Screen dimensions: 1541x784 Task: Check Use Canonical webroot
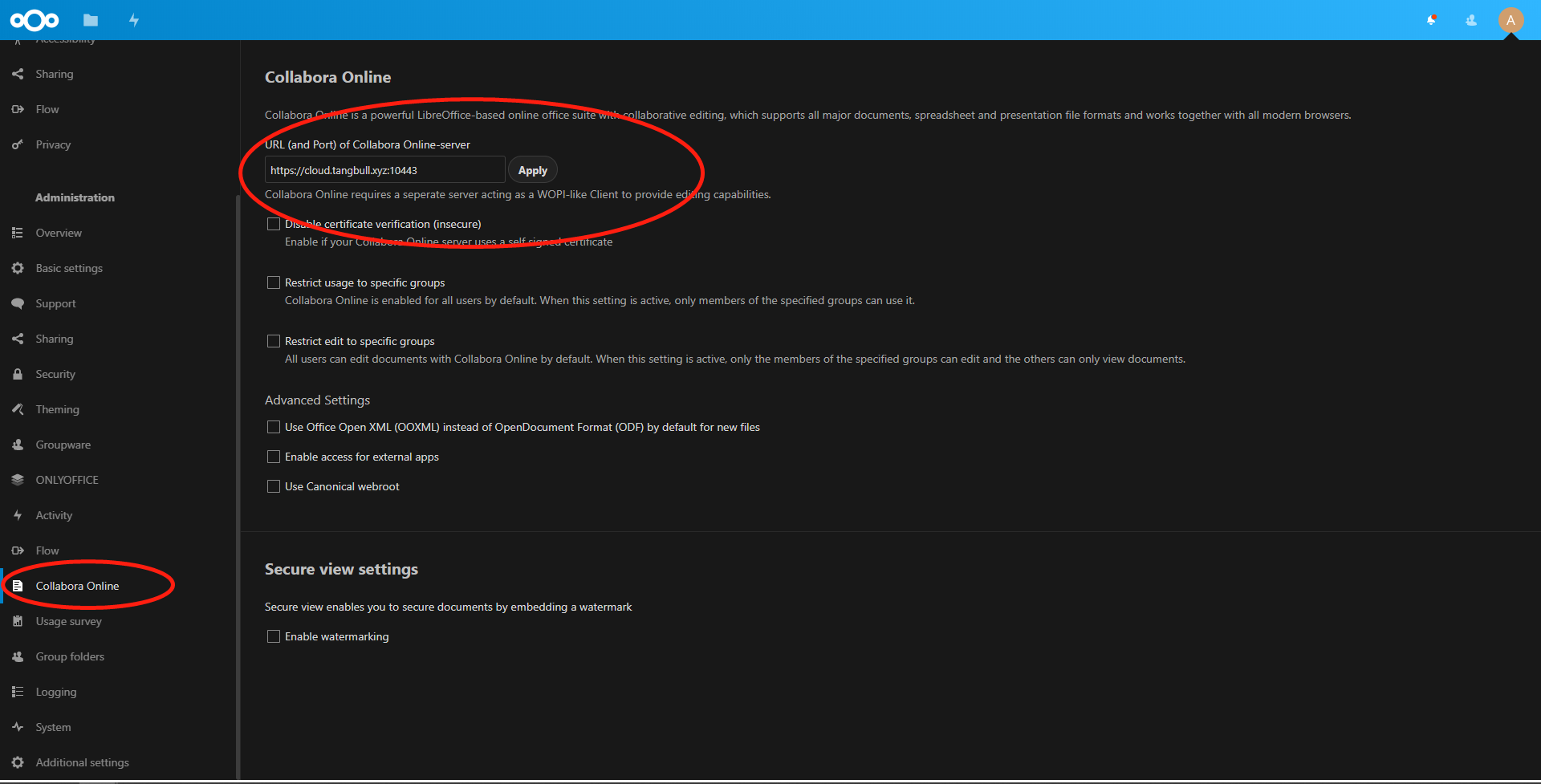point(274,486)
